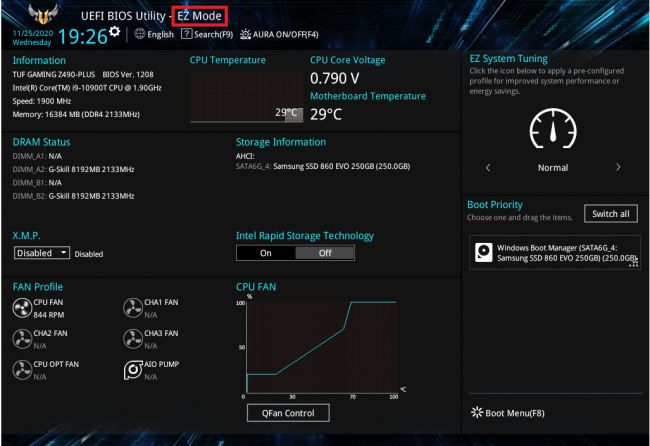Click the Speed: 1900 MHz text
The width and height of the screenshot is (650, 446).
pyautogui.click(x=42, y=101)
